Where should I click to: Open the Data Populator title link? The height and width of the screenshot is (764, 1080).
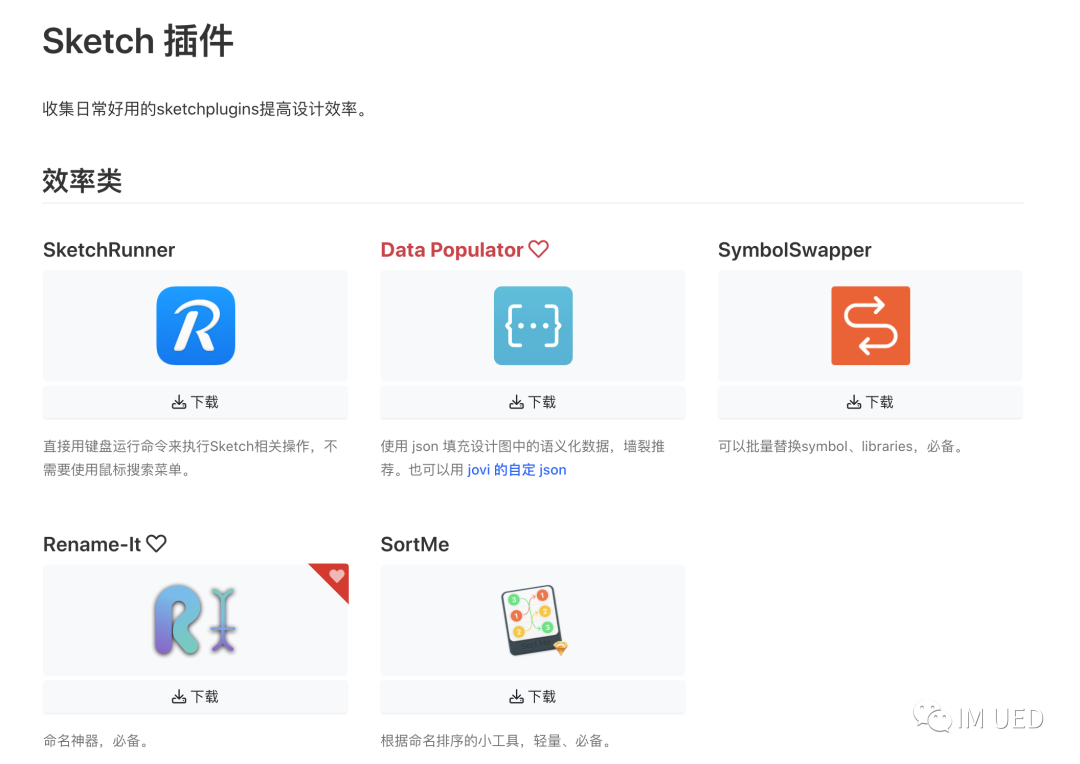click(452, 250)
